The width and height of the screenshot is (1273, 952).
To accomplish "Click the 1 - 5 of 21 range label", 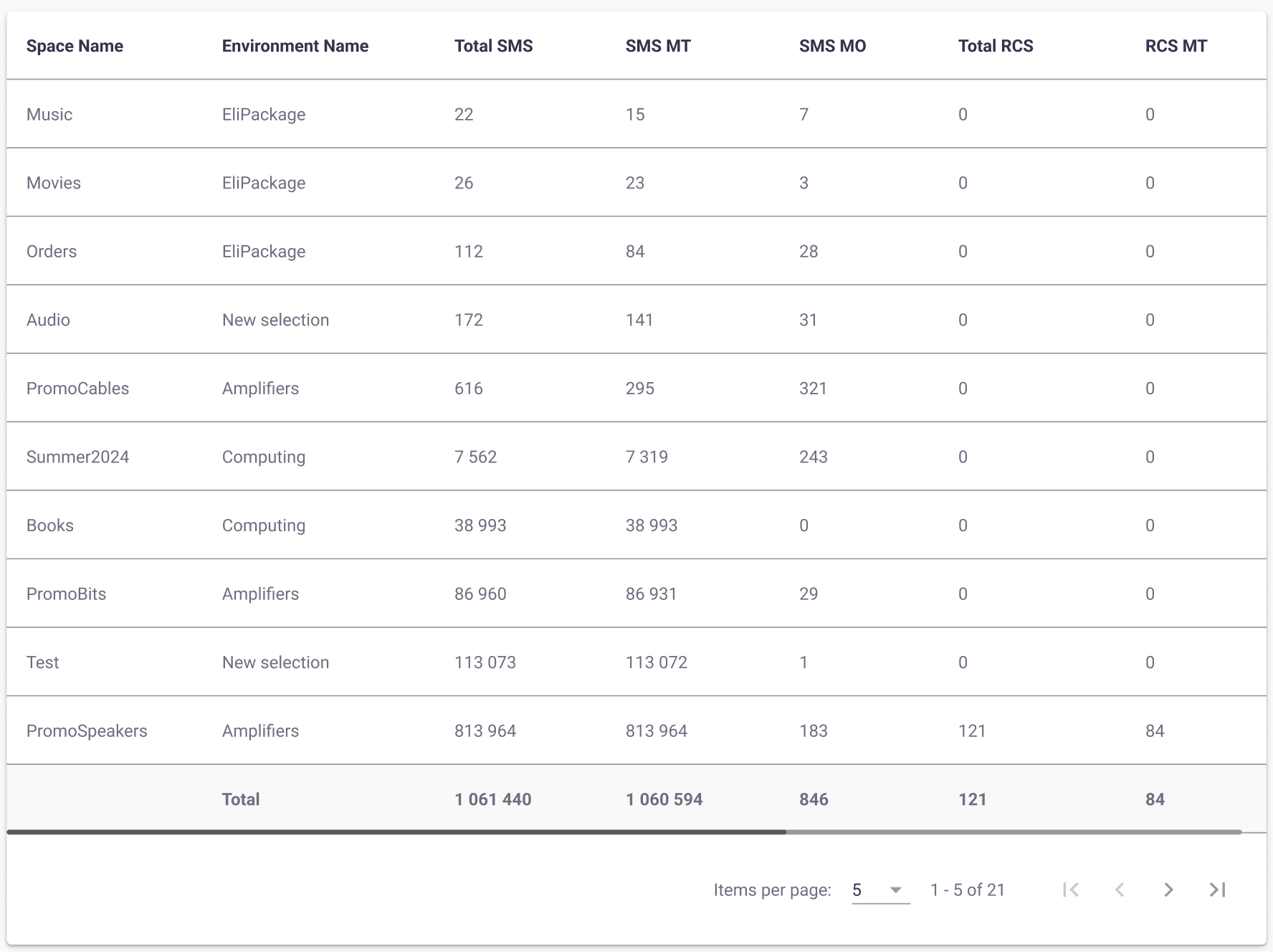I will (968, 890).
